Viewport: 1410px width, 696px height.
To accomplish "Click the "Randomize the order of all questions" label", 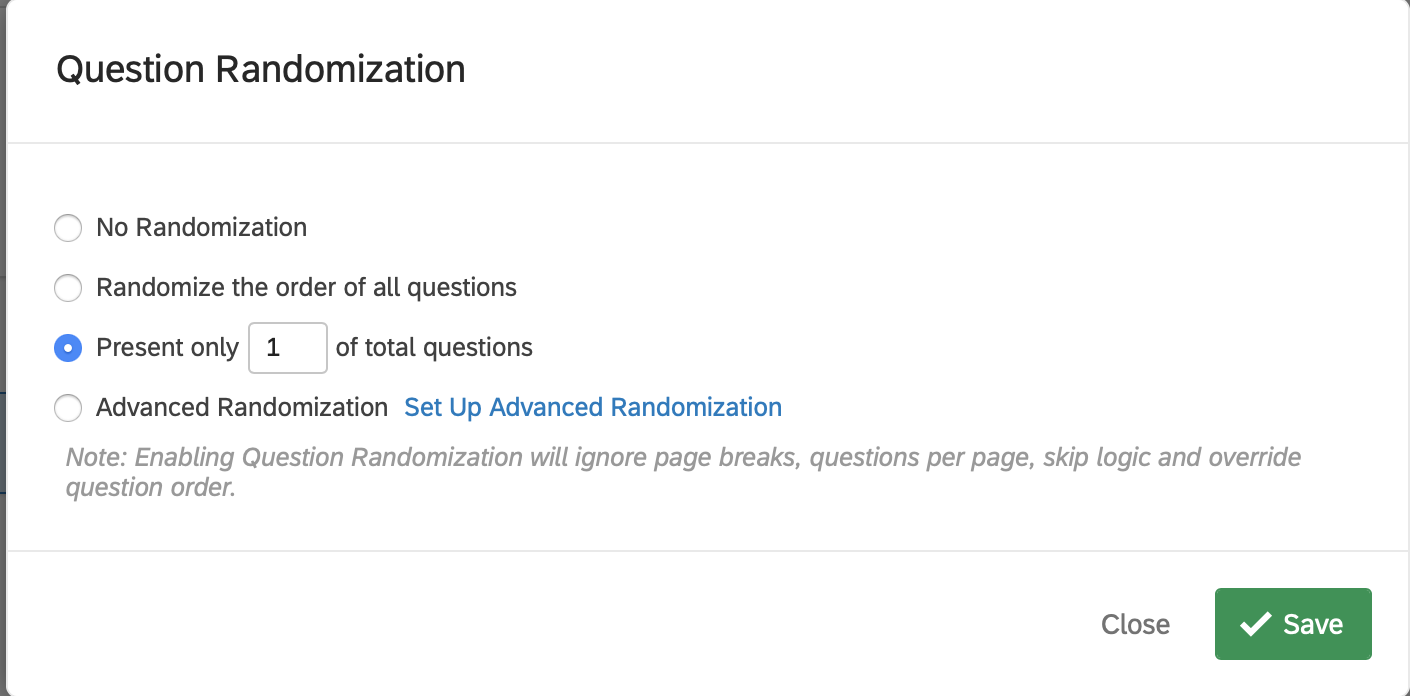I will click(x=306, y=289).
